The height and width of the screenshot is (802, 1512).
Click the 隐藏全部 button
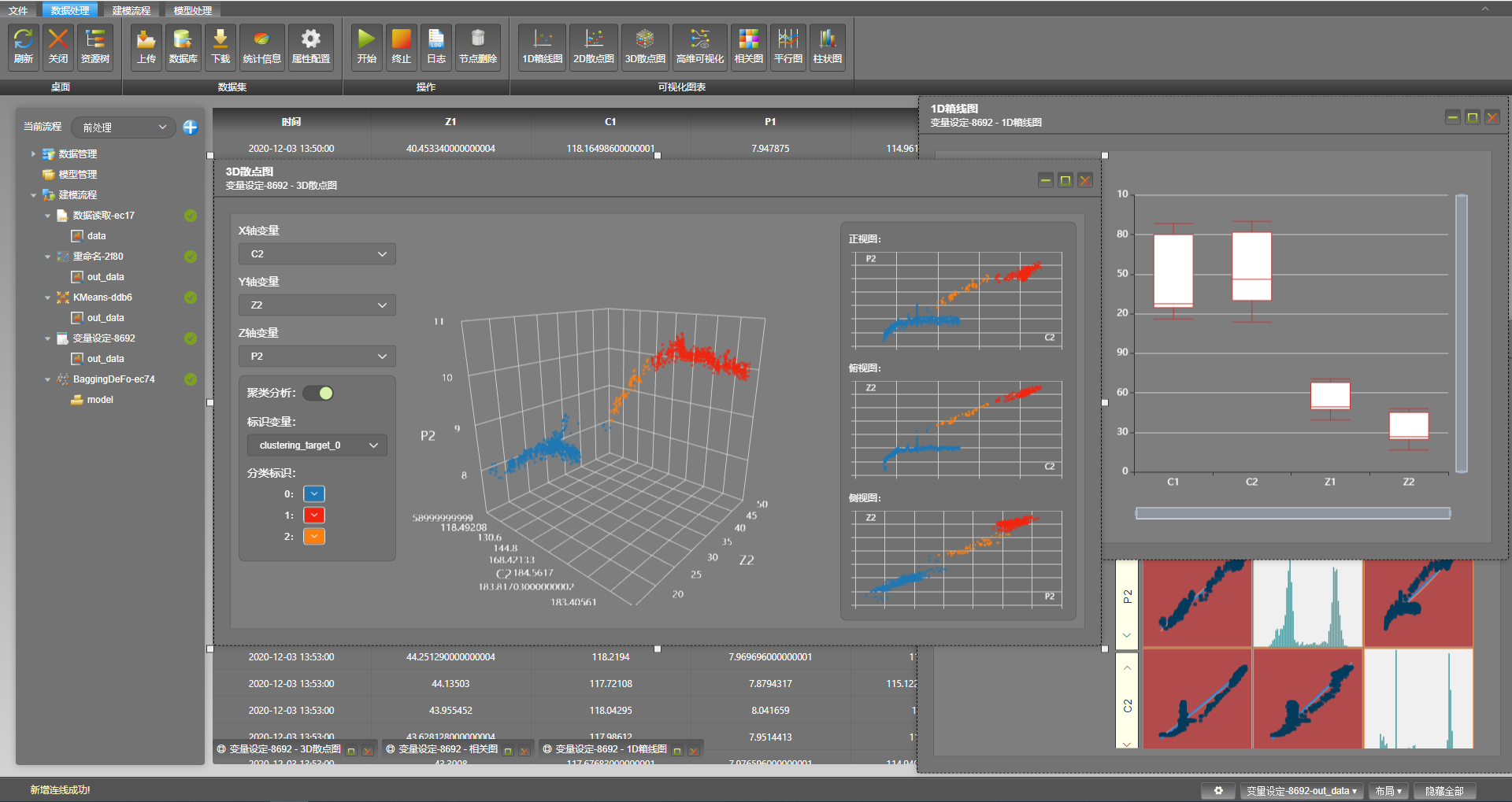coord(1444,791)
